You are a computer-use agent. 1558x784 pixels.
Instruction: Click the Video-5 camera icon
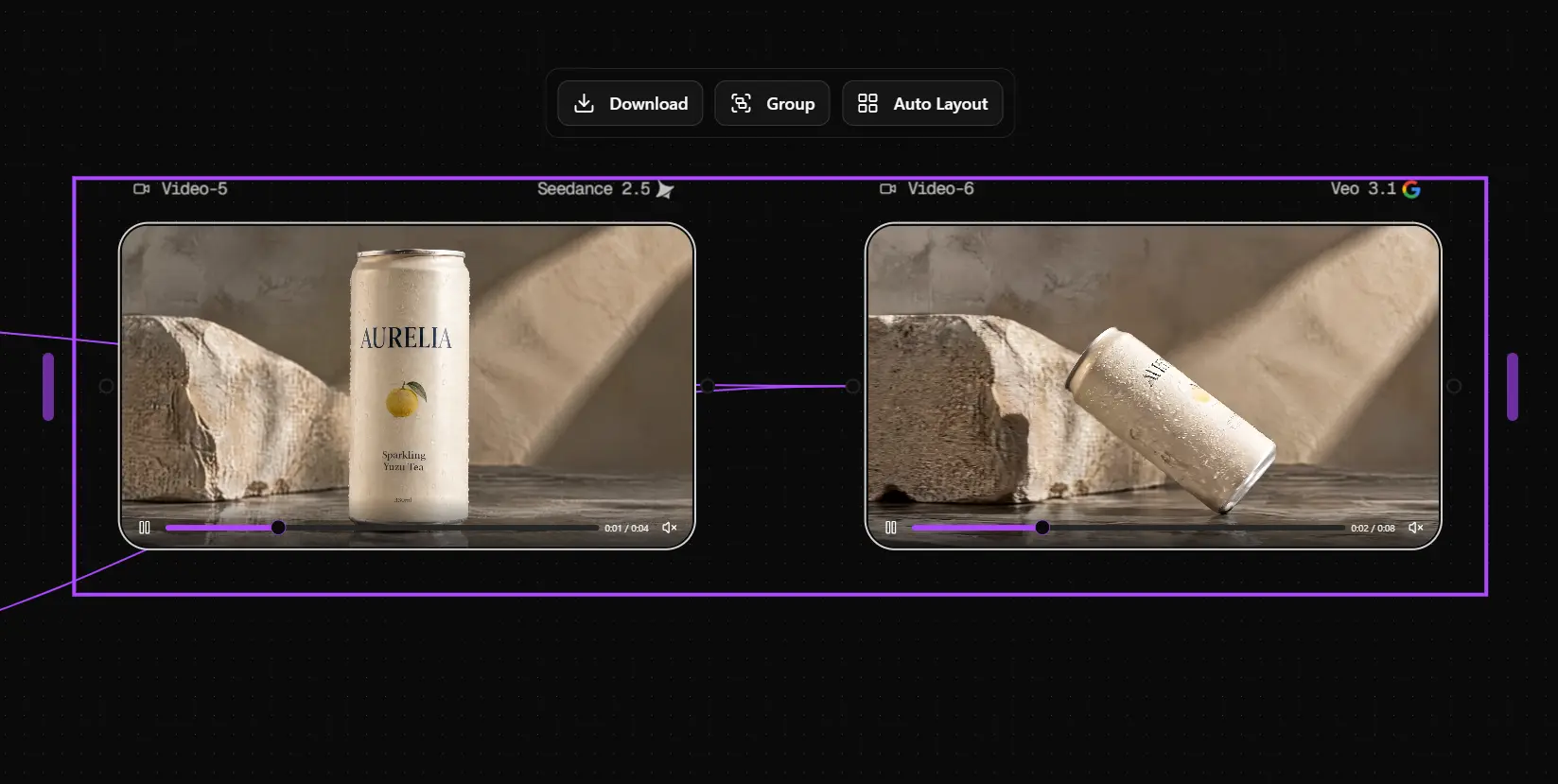click(x=142, y=189)
